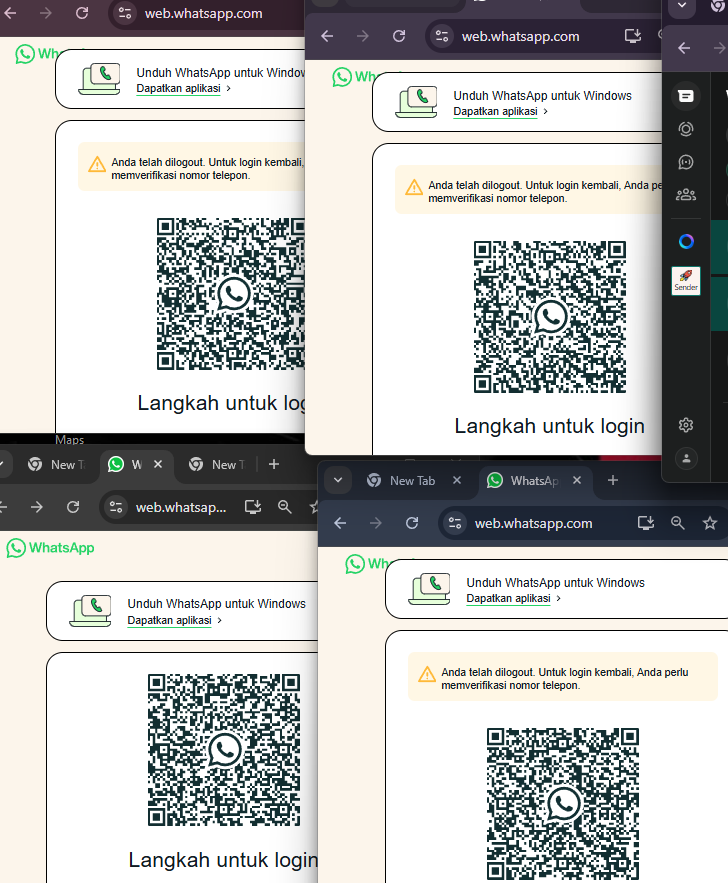The height and width of the screenshot is (883, 728).
Task: Focus the address bar in lower-left window
Action: tap(180, 507)
